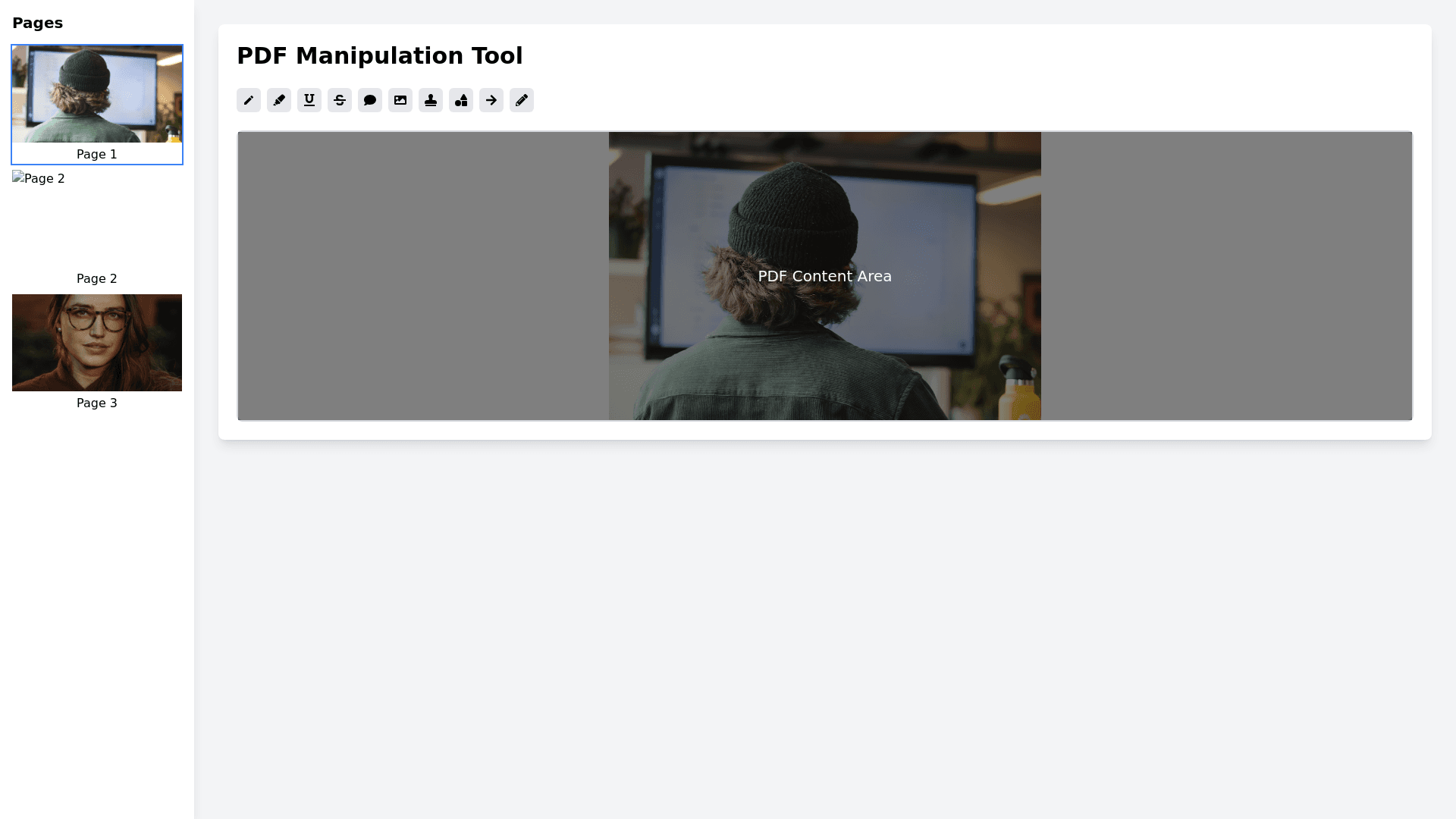
Task: Select the broken Page 2 thumbnail
Action: (x=39, y=179)
